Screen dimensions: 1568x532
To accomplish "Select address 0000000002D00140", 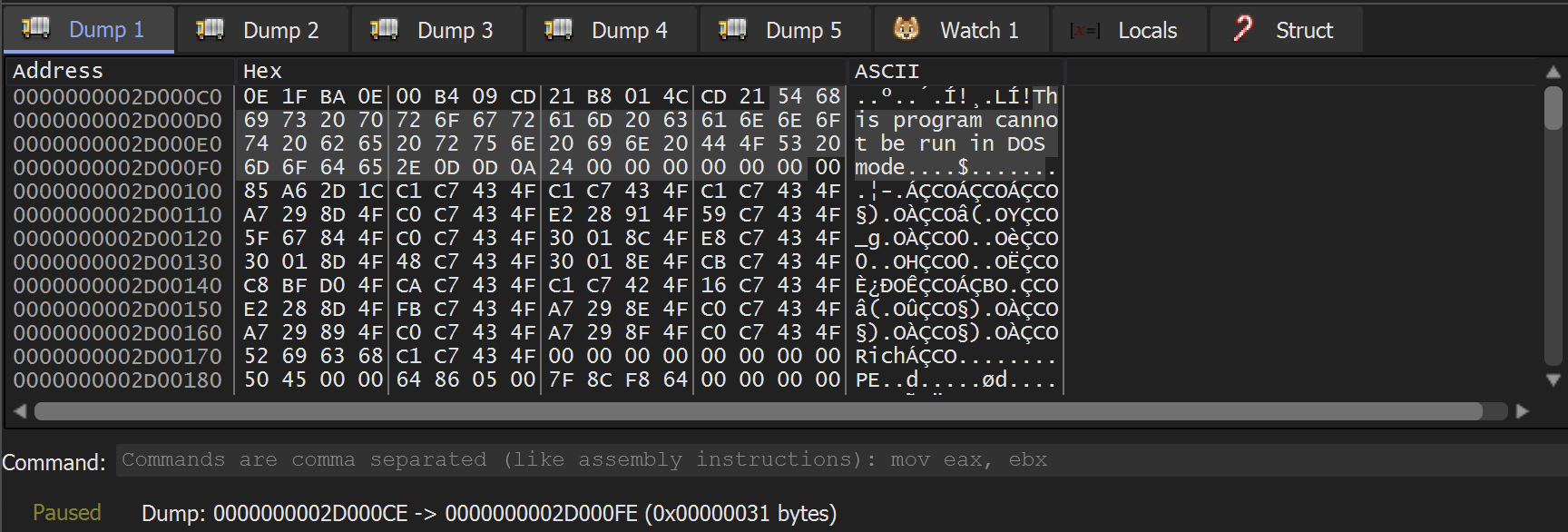I will point(117,285).
